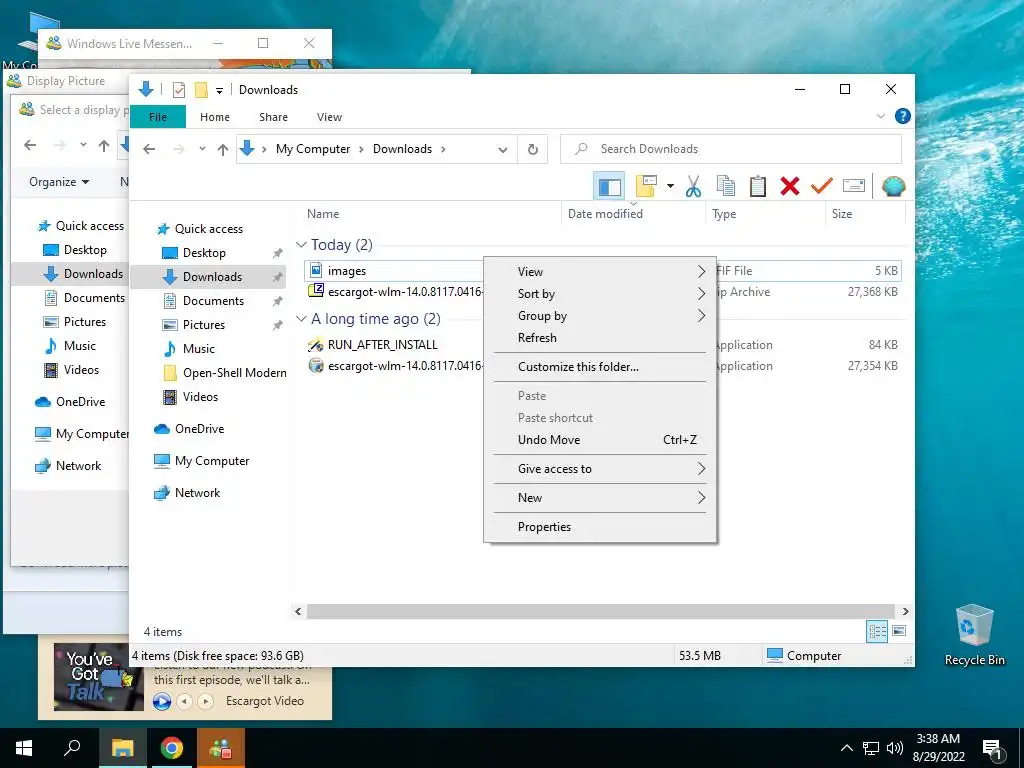Viewport: 1024px width, 768px height.
Task: Open the view settings dropdown arrow
Action: [670, 186]
